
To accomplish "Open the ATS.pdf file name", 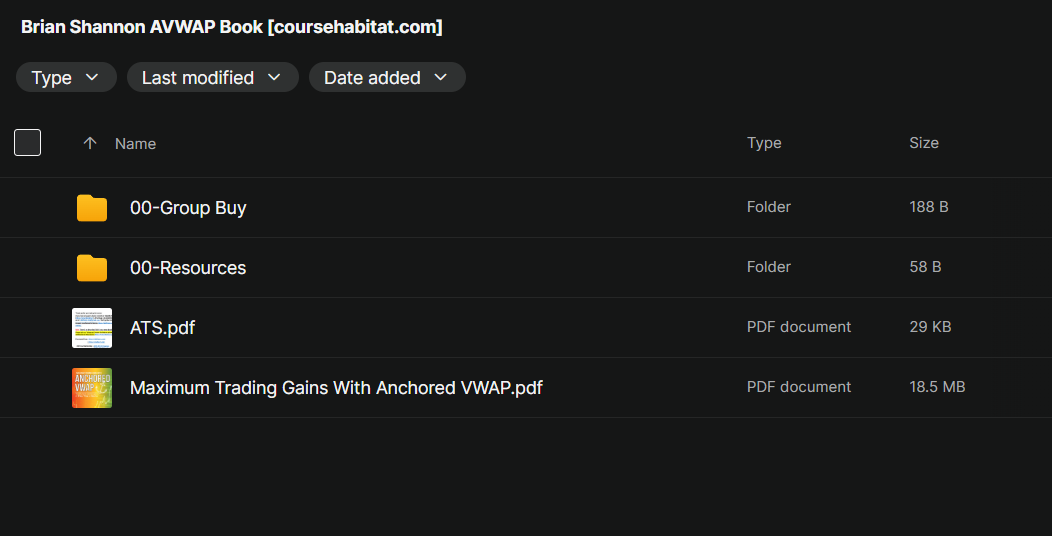I will click(x=162, y=328).
